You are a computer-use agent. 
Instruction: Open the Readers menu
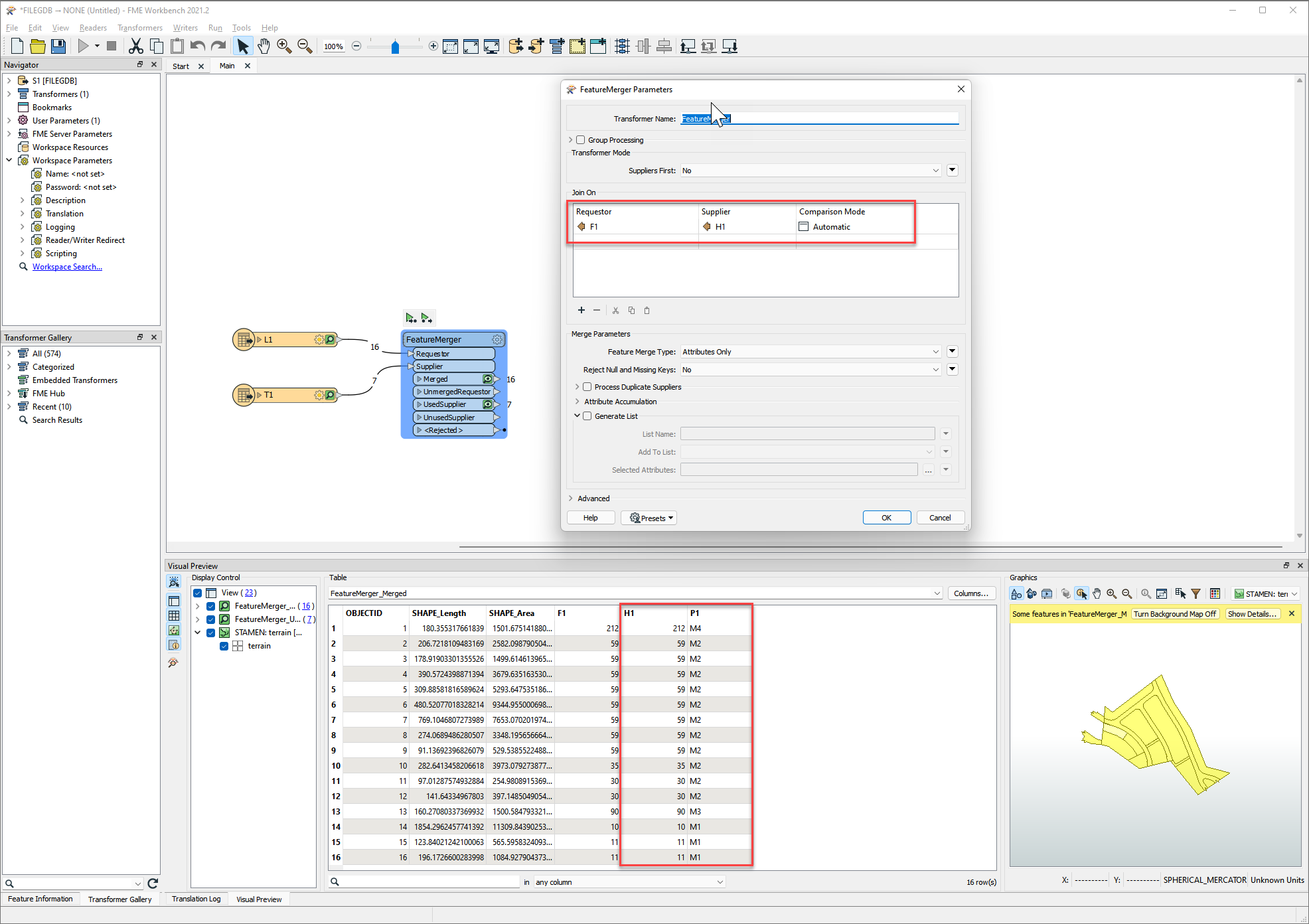click(93, 28)
